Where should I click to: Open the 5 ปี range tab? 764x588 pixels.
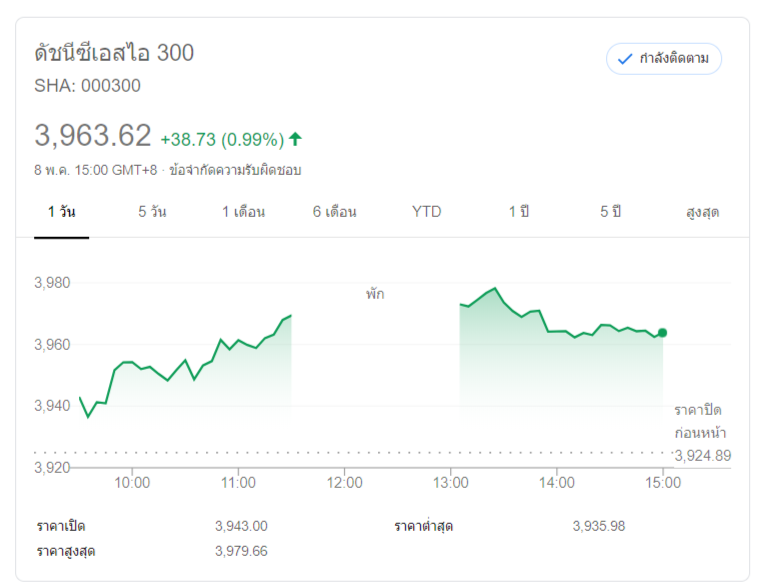click(610, 212)
